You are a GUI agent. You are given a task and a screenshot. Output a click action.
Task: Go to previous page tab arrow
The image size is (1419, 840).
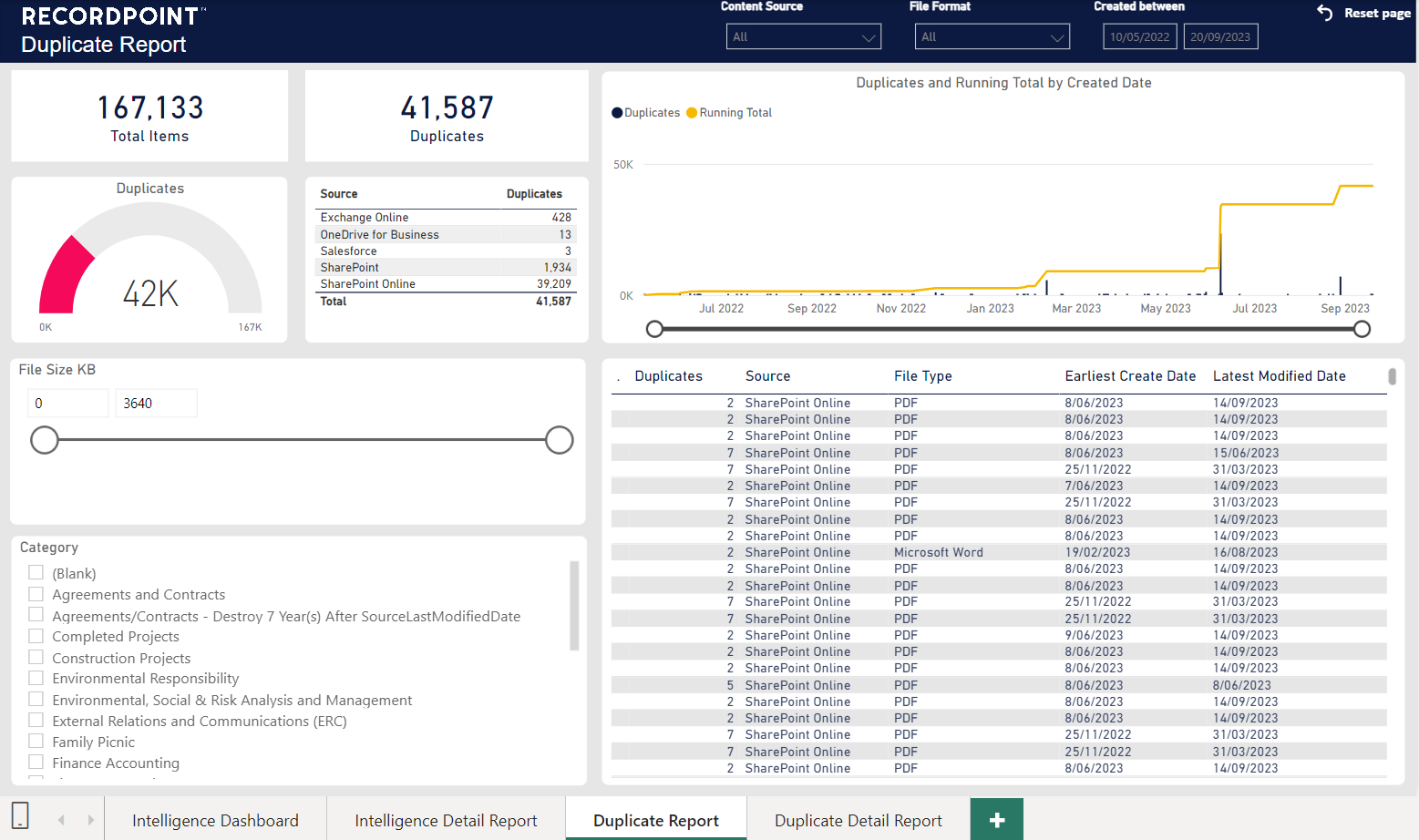coord(62,820)
